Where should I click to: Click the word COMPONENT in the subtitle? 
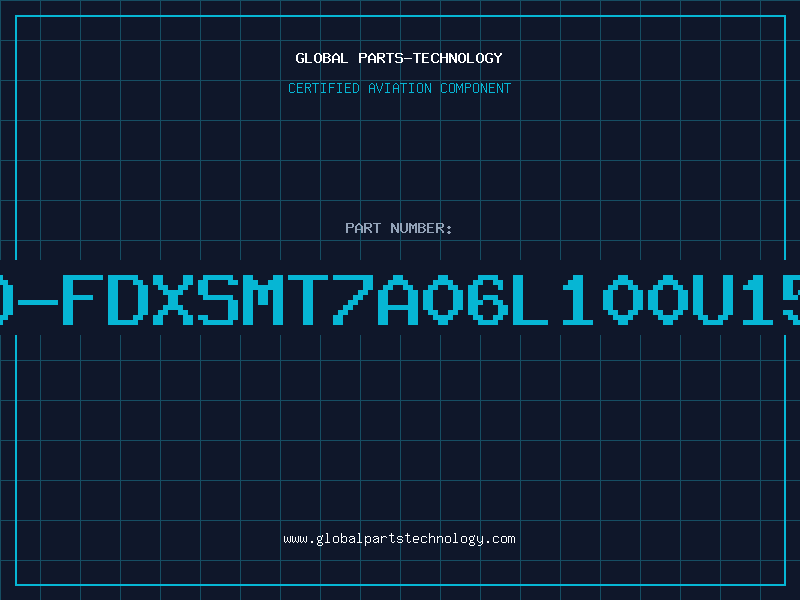click(476, 88)
